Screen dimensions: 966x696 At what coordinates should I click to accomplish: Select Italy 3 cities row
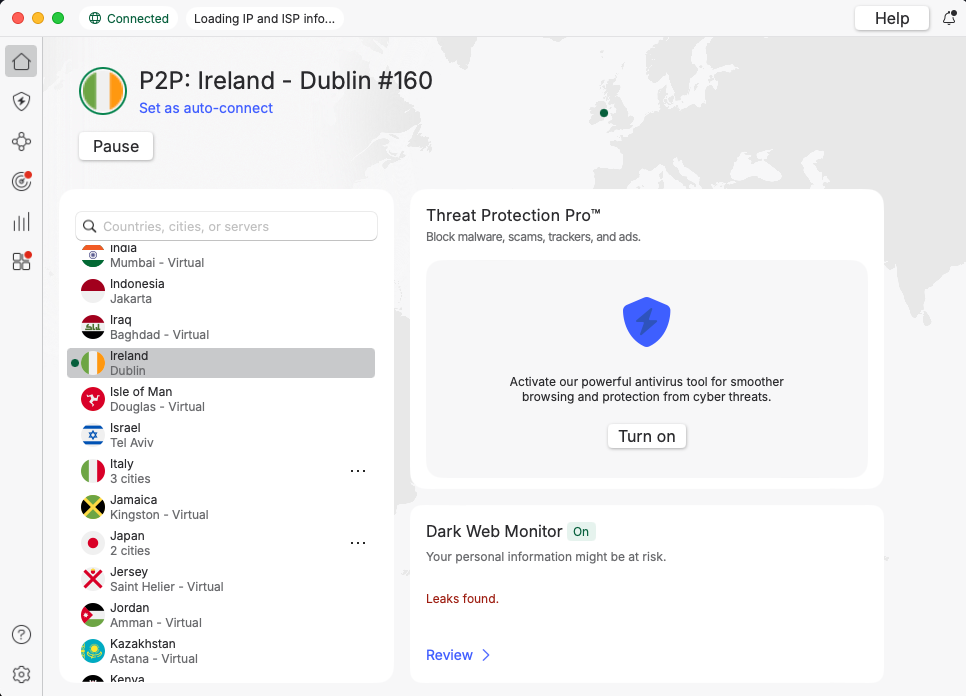pyautogui.click(x=221, y=471)
